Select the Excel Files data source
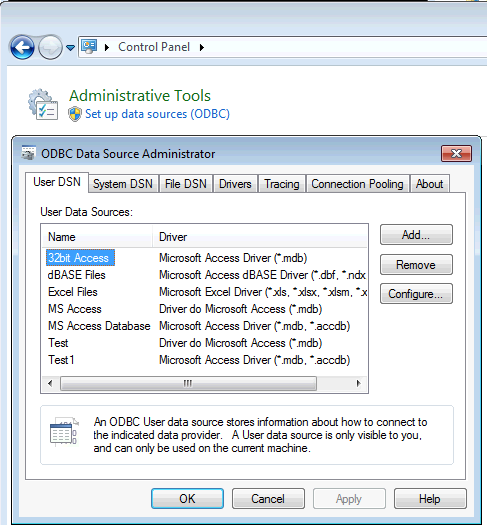 pyautogui.click(x=73, y=292)
